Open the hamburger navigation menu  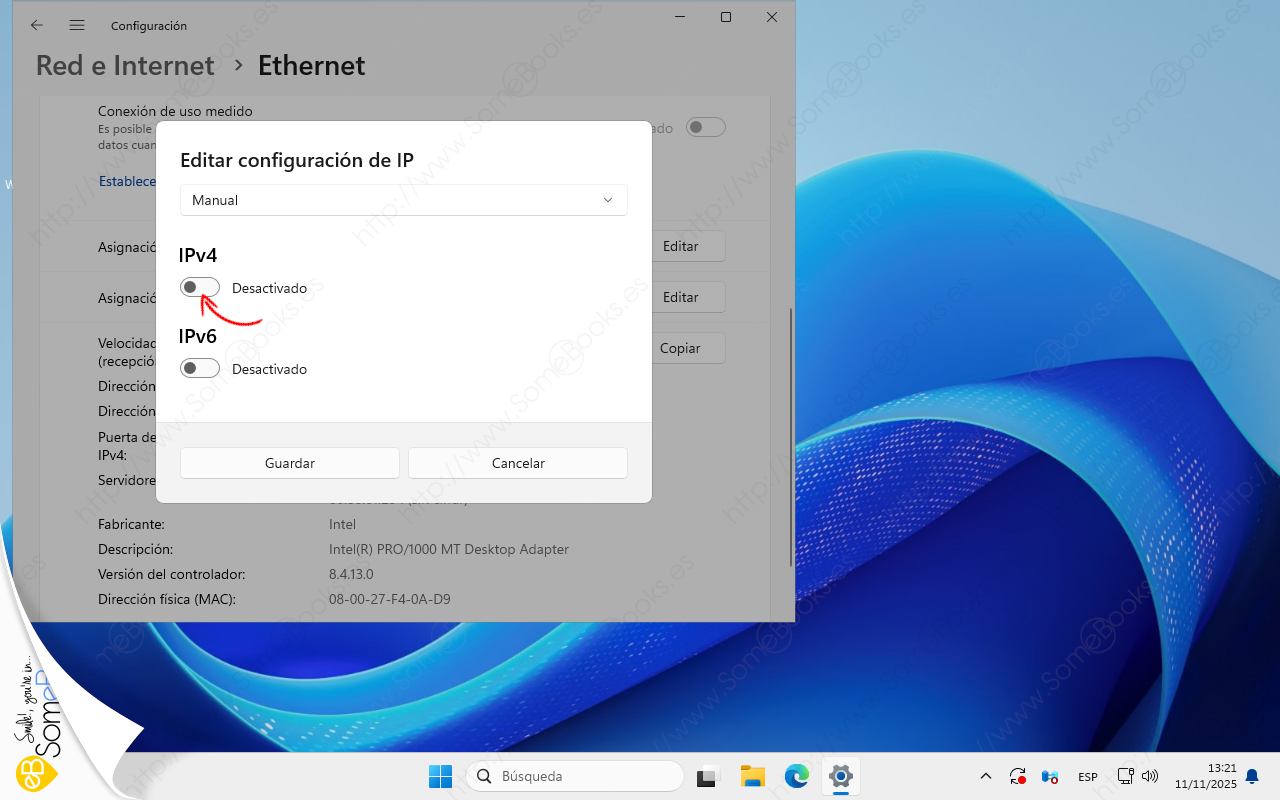[x=77, y=25]
